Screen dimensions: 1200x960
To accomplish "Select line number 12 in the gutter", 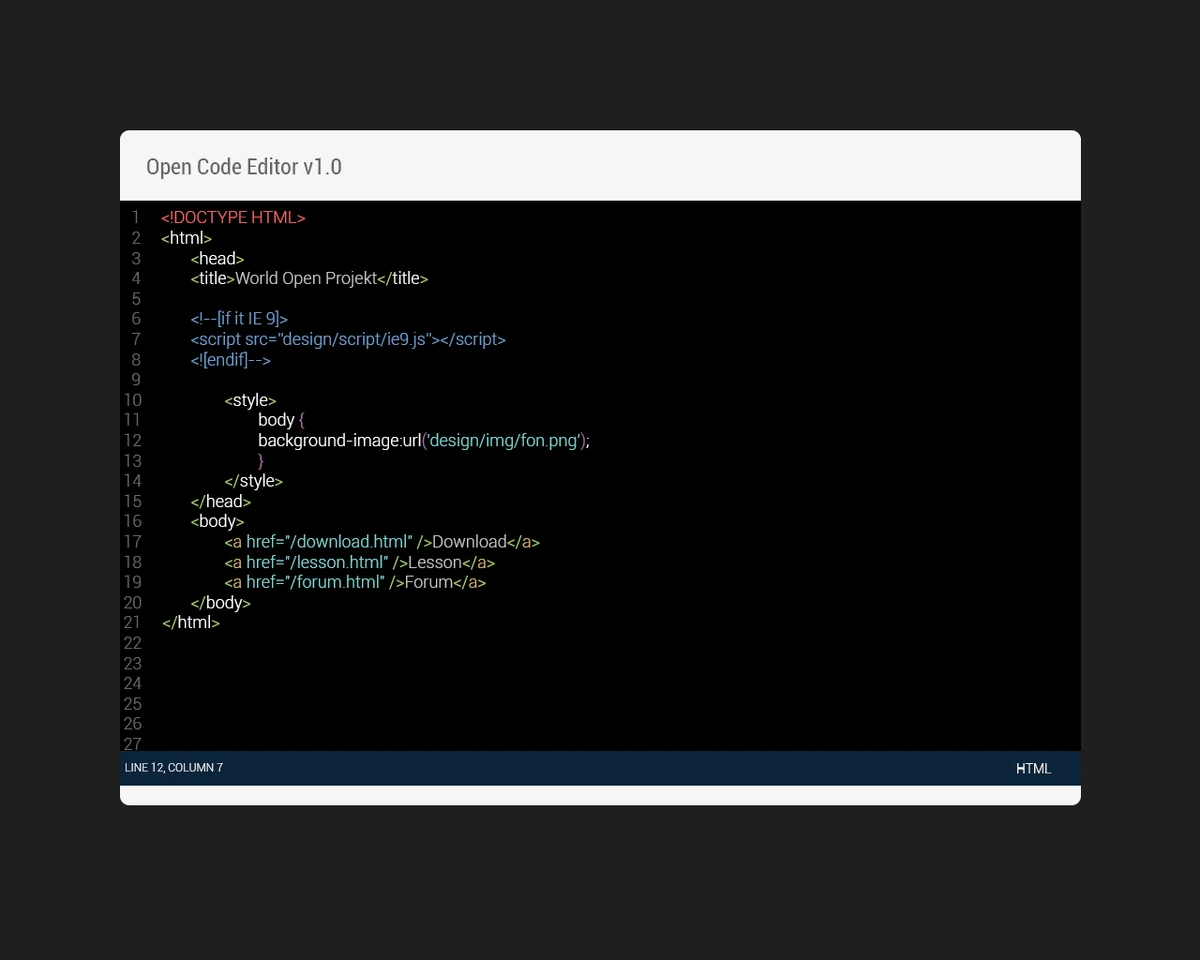I will tap(132, 440).
